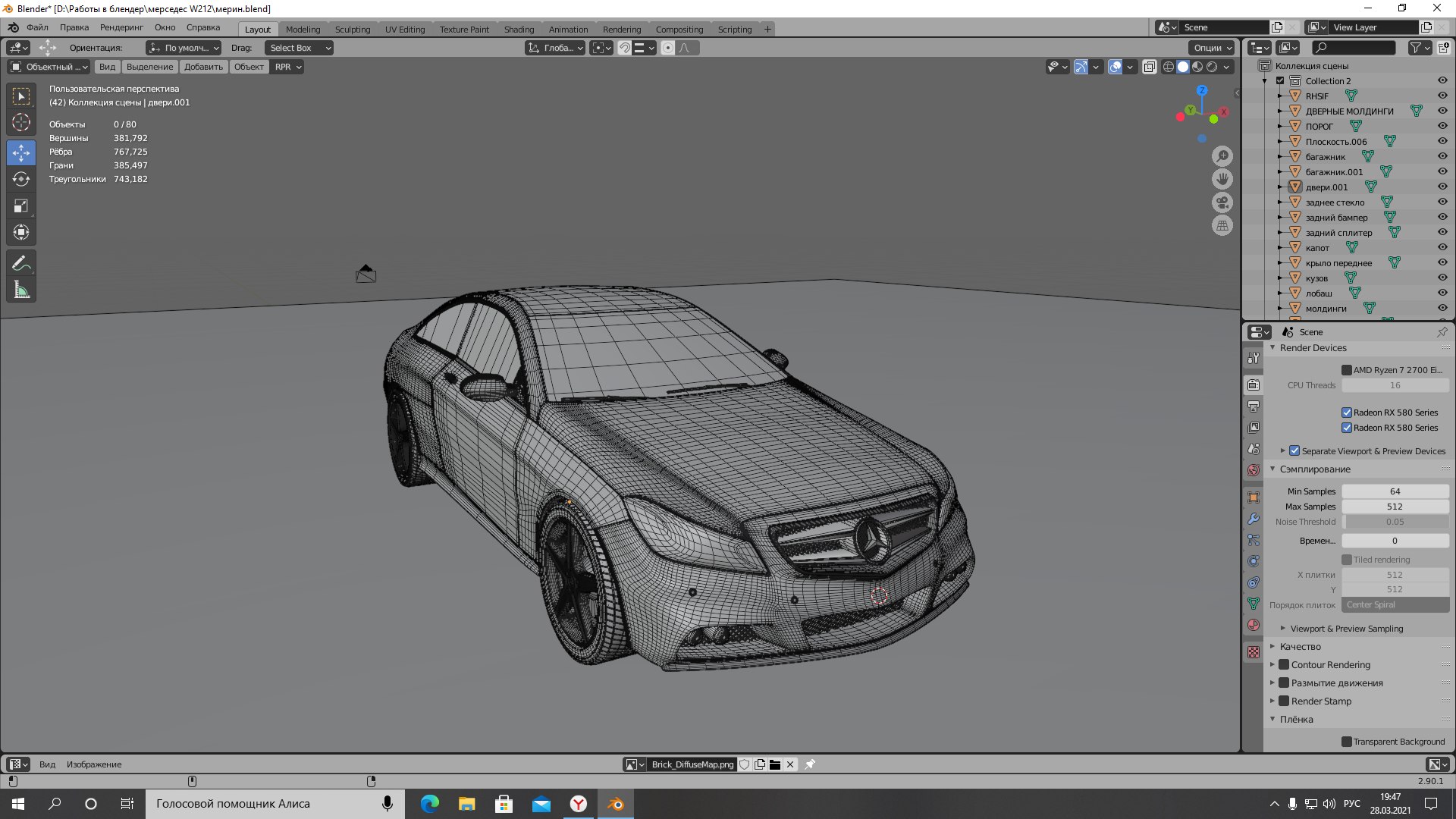Open Yandex Browser from taskbar
Screen dimensions: 1456x819
click(x=578, y=804)
